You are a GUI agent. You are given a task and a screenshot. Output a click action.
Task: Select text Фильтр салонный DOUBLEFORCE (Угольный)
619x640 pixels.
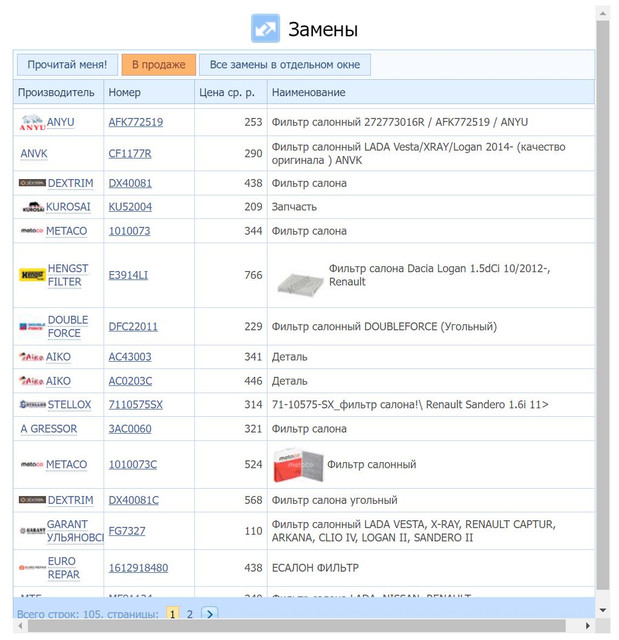[x=384, y=327]
